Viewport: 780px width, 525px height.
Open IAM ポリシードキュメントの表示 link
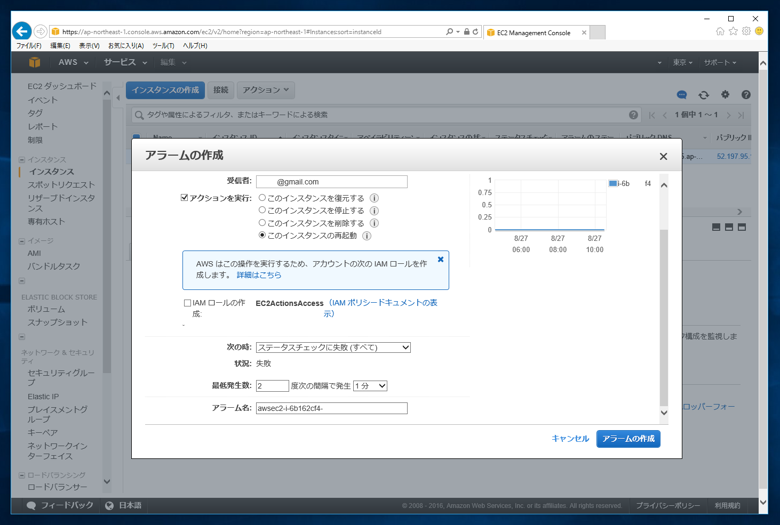[382, 308]
